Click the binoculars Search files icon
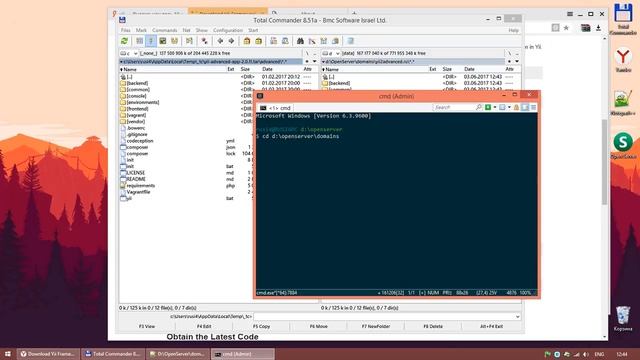 pyautogui.click(x=300, y=41)
